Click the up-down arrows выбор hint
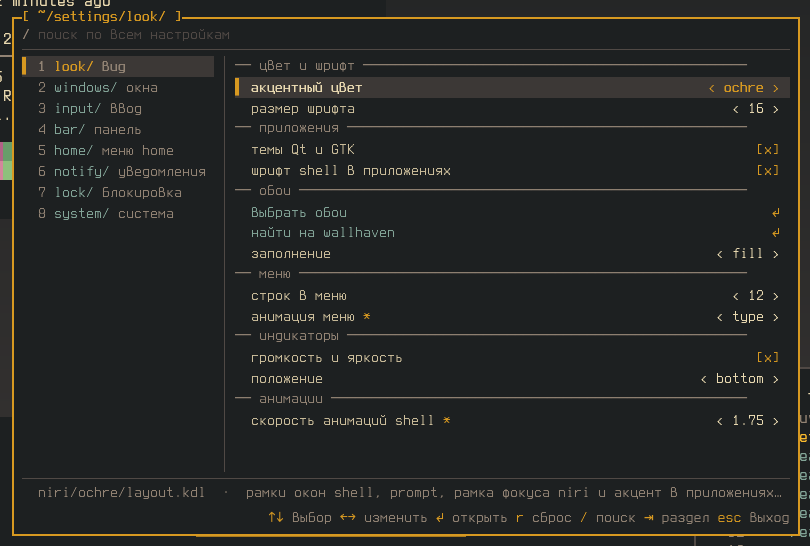Image resolution: width=810 pixels, height=546 pixels. point(300,518)
